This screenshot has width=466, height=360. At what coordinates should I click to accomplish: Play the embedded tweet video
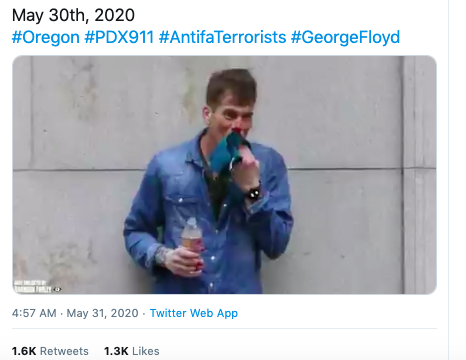tap(224, 175)
